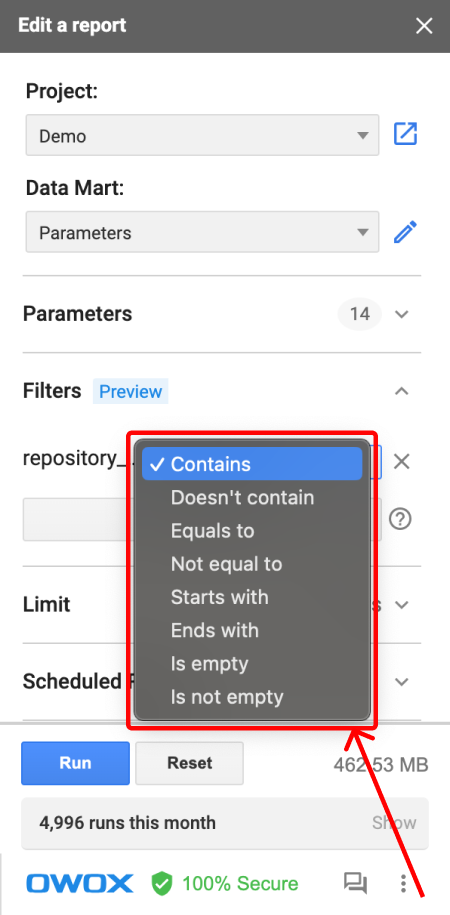Image resolution: width=450 pixels, height=915 pixels.
Task: Collapse the Filters section chevron
Action: click(x=401, y=391)
